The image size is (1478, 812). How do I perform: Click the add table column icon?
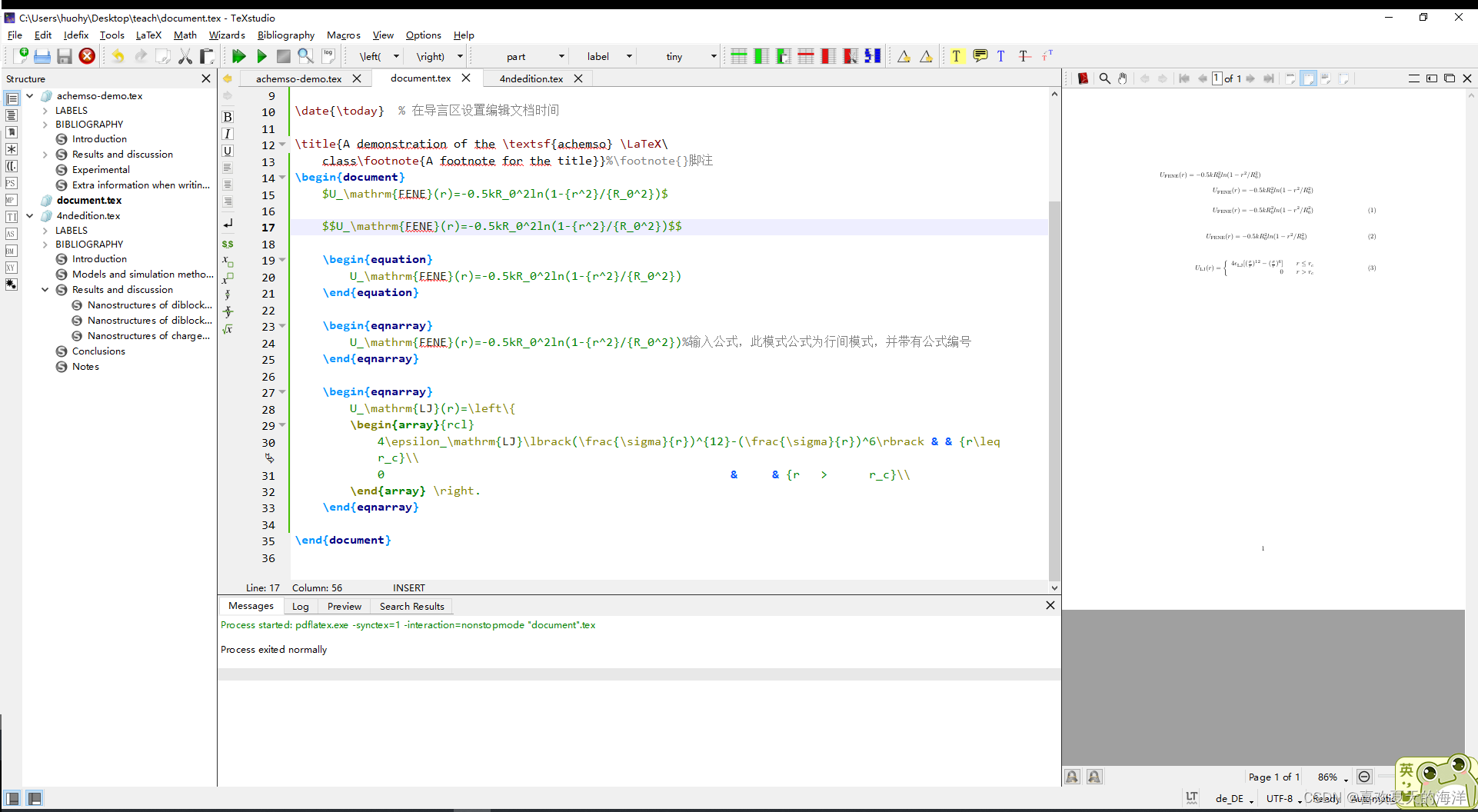pos(761,56)
